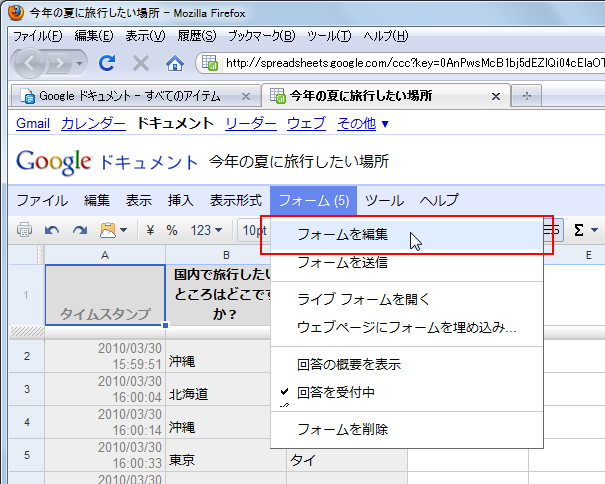Open Firefox ブックマーク(B) menu
The height and width of the screenshot is (484, 605).
tap(262, 36)
